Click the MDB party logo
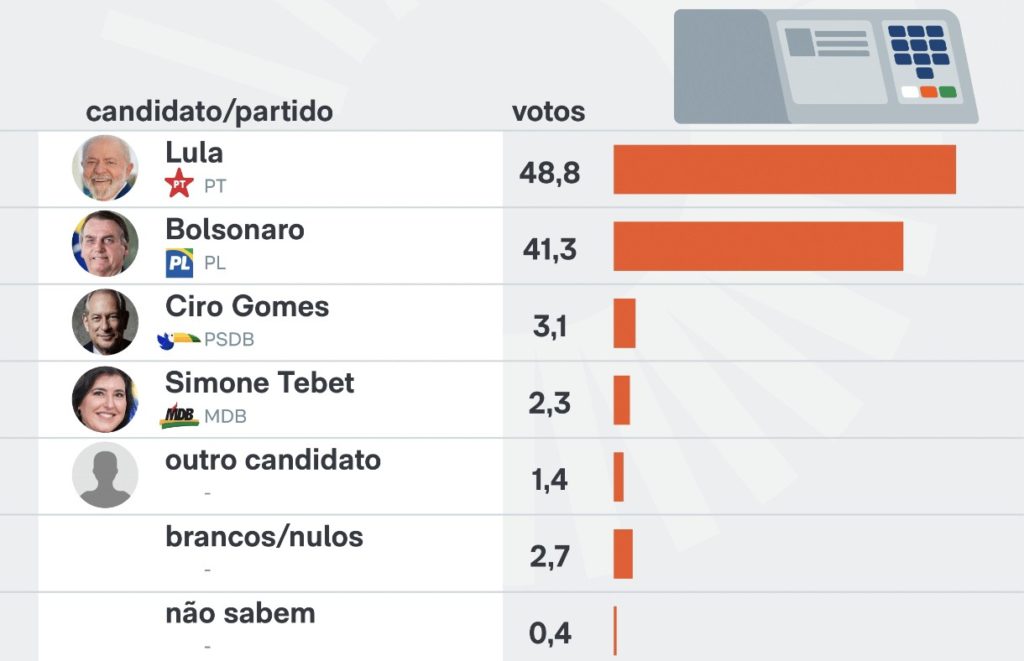The height and width of the screenshot is (661, 1024). coord(179,416)
